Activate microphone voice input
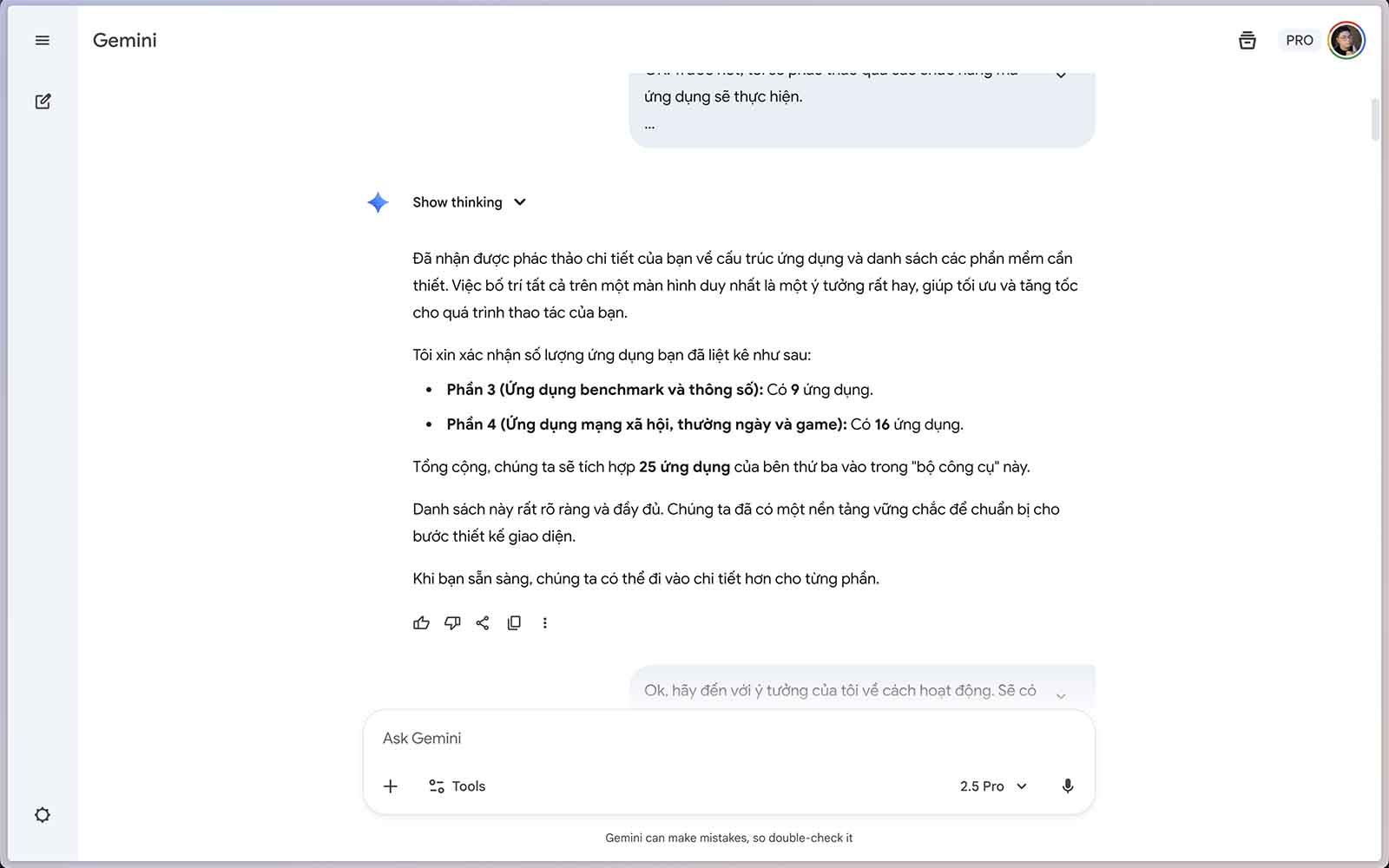This screenshot has width=1389, height=868. pos(1067,786)
